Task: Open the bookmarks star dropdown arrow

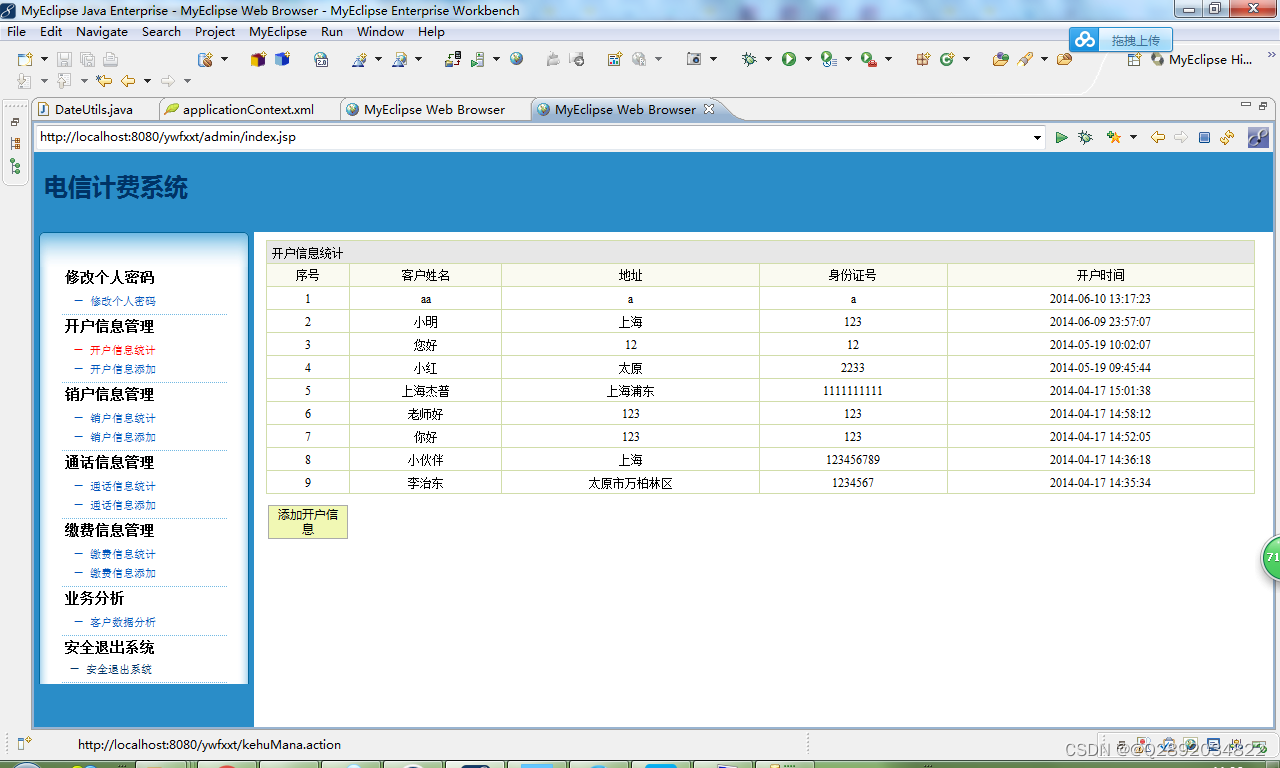Action: 1133,137
